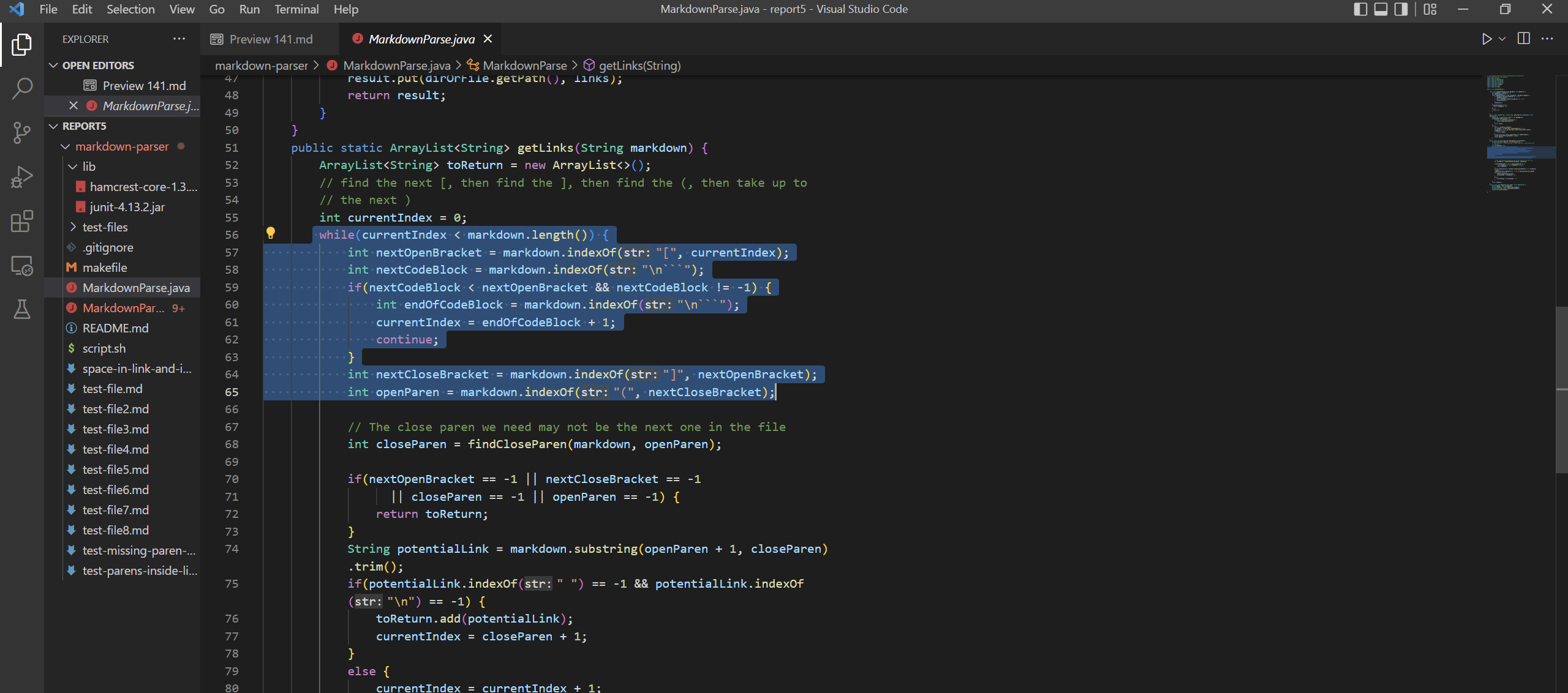Click getLinks(String) in the breadcrumb

[x=639, y=66]
